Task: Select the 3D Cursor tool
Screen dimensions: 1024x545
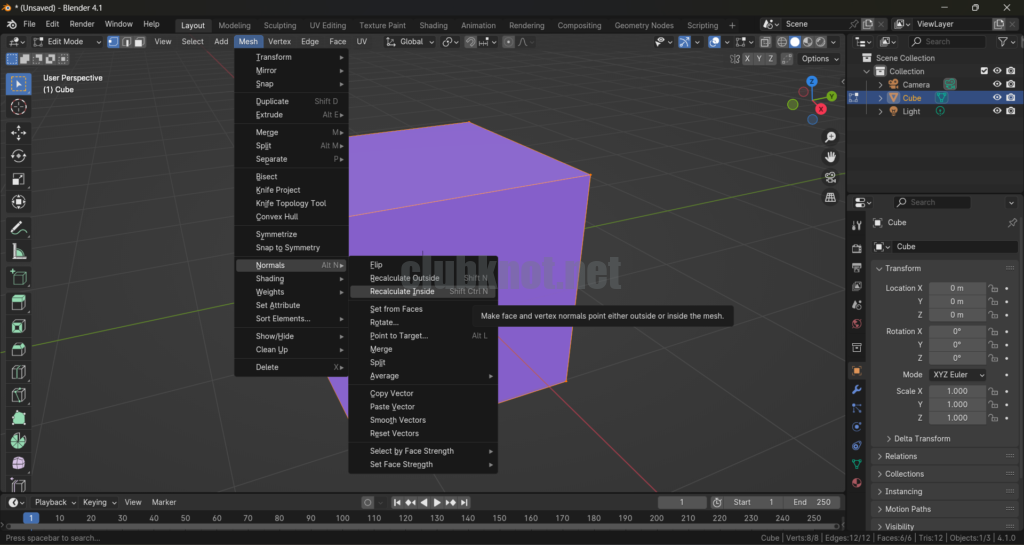Action: [x=19, y=107]
